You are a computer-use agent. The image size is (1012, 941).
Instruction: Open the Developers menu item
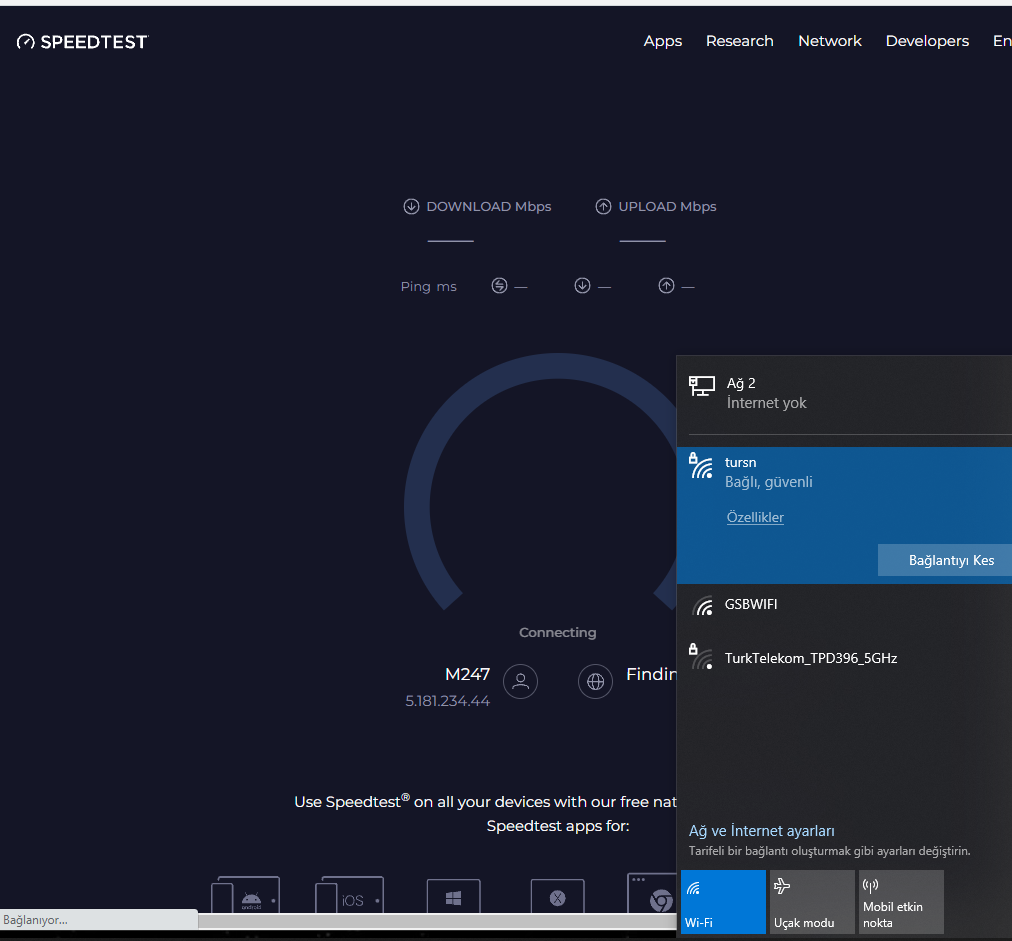click(x=927, y=41)
